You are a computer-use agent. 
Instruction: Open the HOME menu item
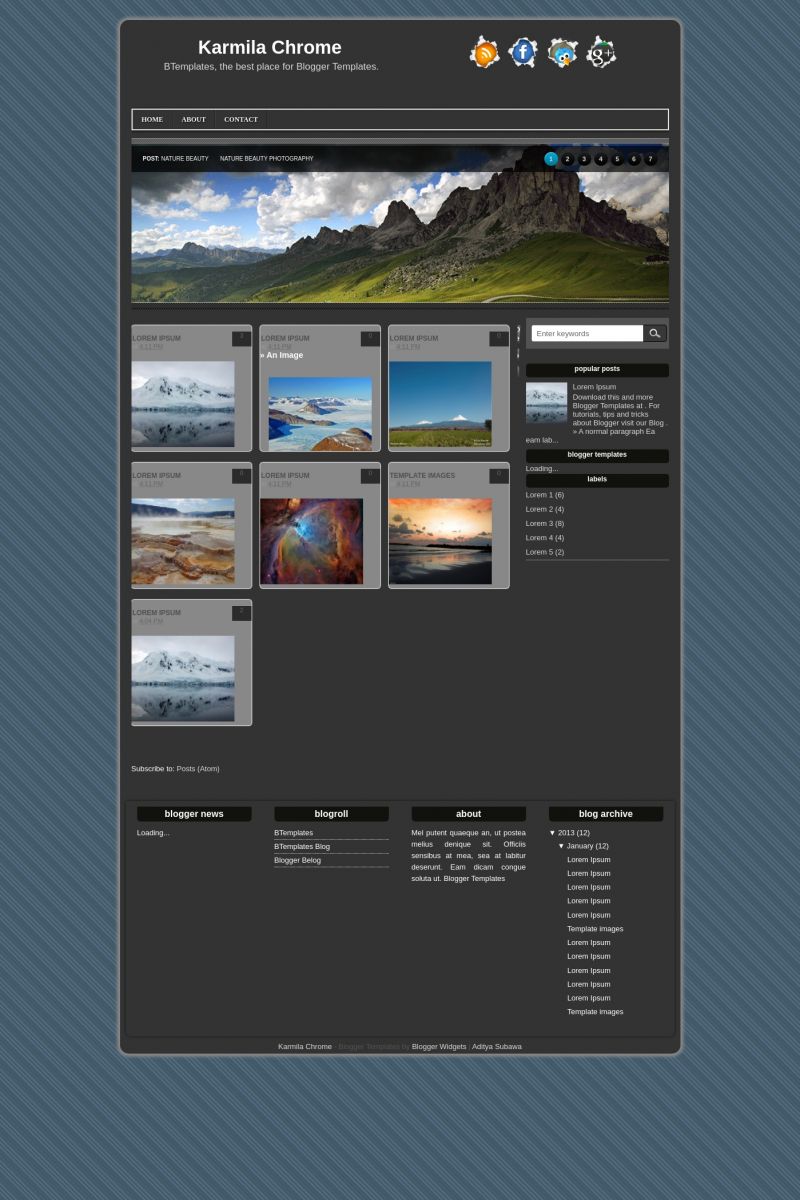tap(152, 119)
